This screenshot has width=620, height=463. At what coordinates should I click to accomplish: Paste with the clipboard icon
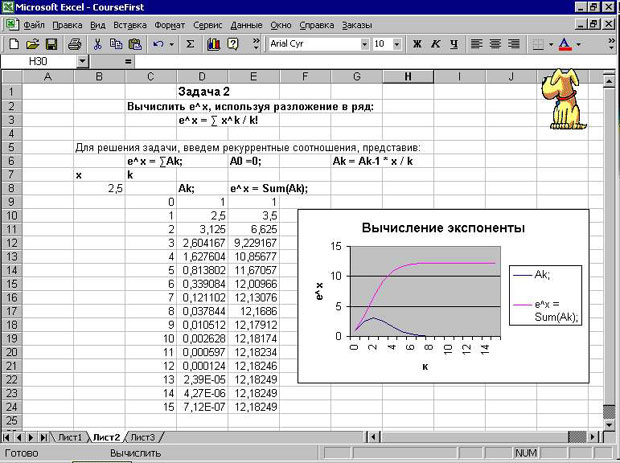(135, 44)
